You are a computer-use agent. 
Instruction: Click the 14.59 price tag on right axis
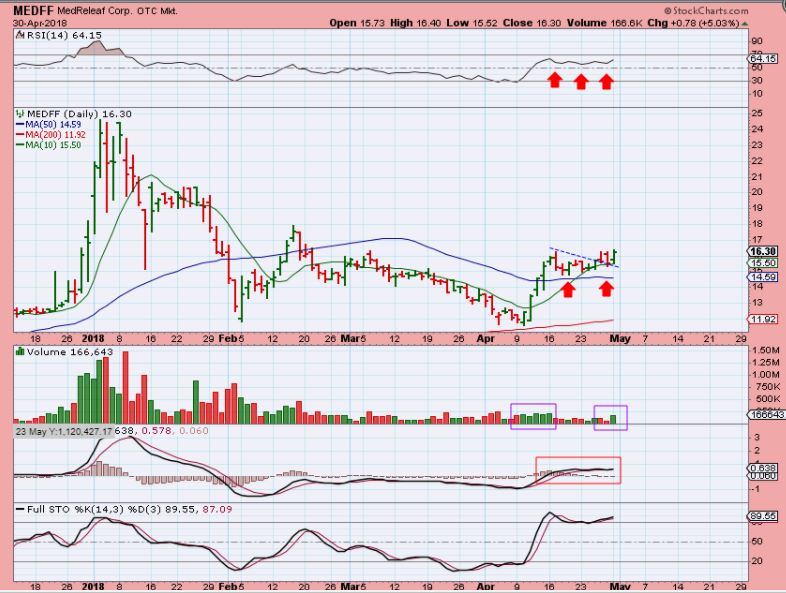762,277
